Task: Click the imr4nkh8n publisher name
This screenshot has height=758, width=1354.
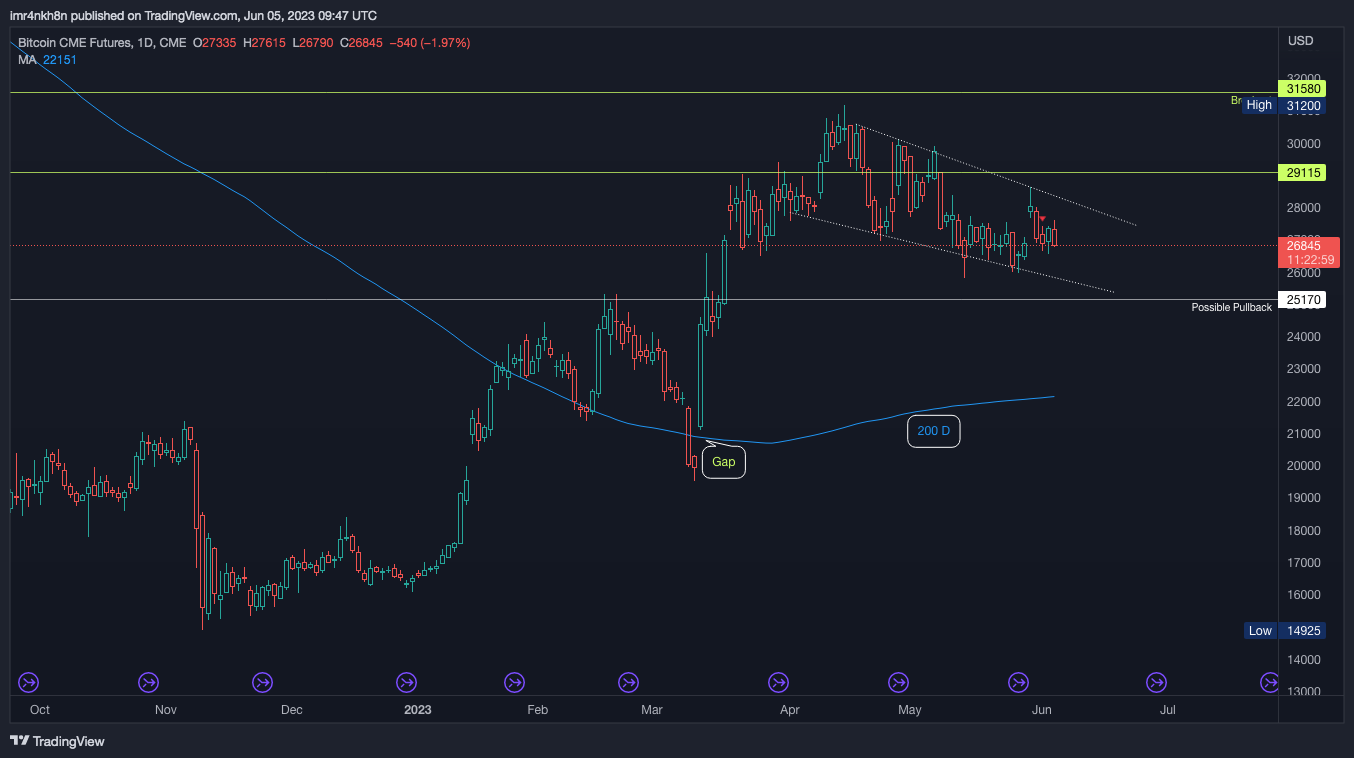Action: pyautogui.click(x=40, y=16)
